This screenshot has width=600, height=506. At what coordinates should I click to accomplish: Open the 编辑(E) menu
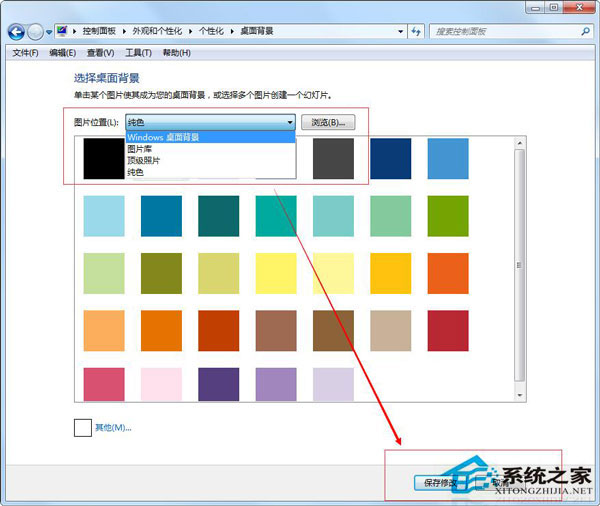point(62,53)
